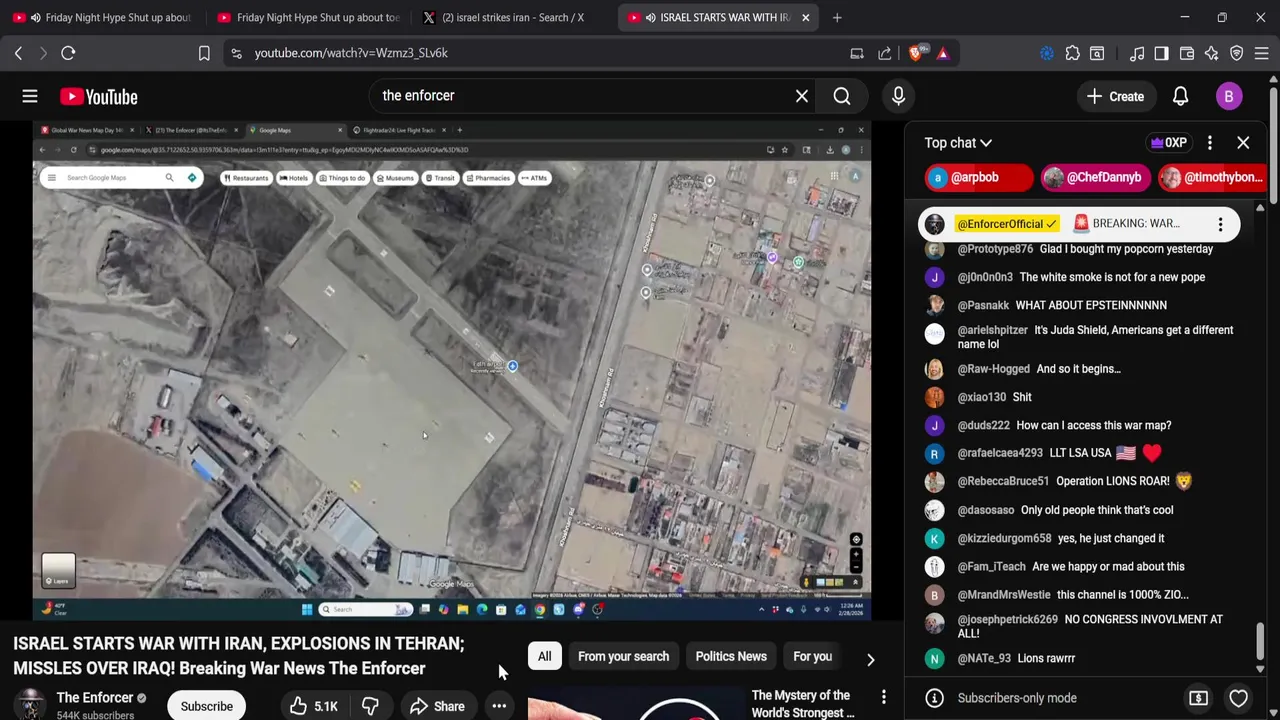Open more actions under the video
1280x720 pixels.
tap(499, 706)
